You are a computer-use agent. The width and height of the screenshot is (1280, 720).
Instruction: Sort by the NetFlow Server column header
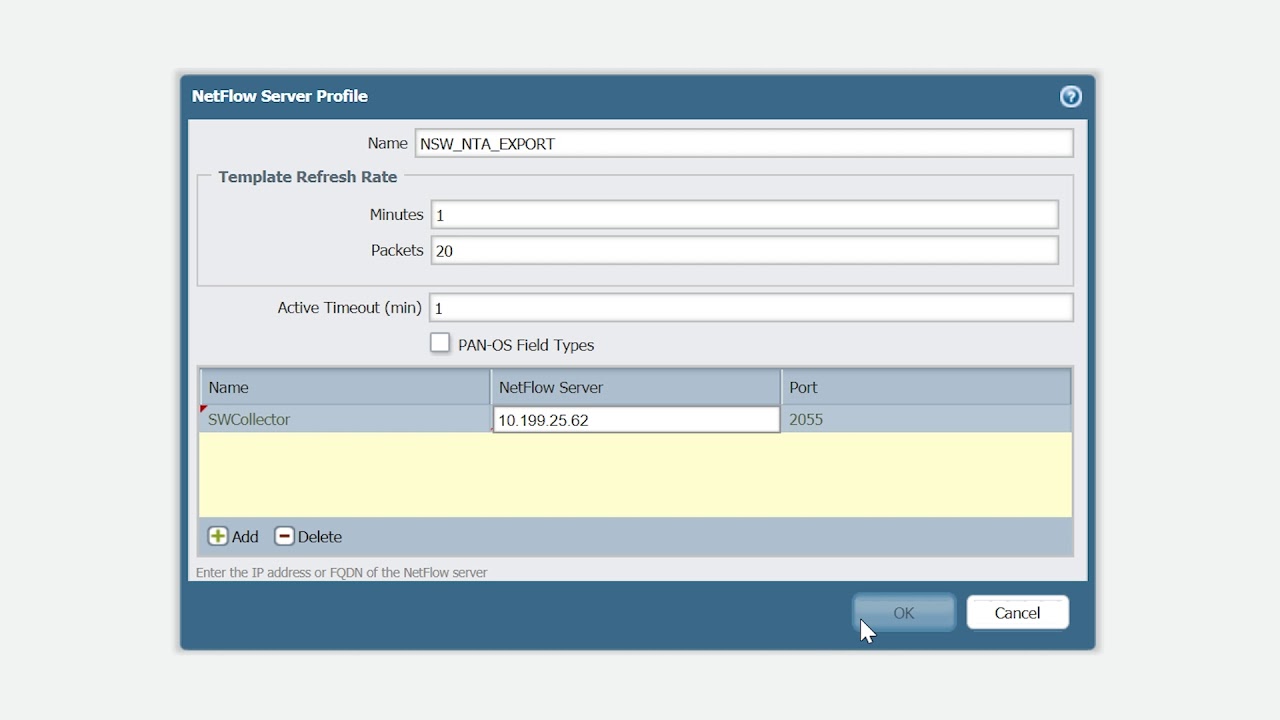pos(636,387)
